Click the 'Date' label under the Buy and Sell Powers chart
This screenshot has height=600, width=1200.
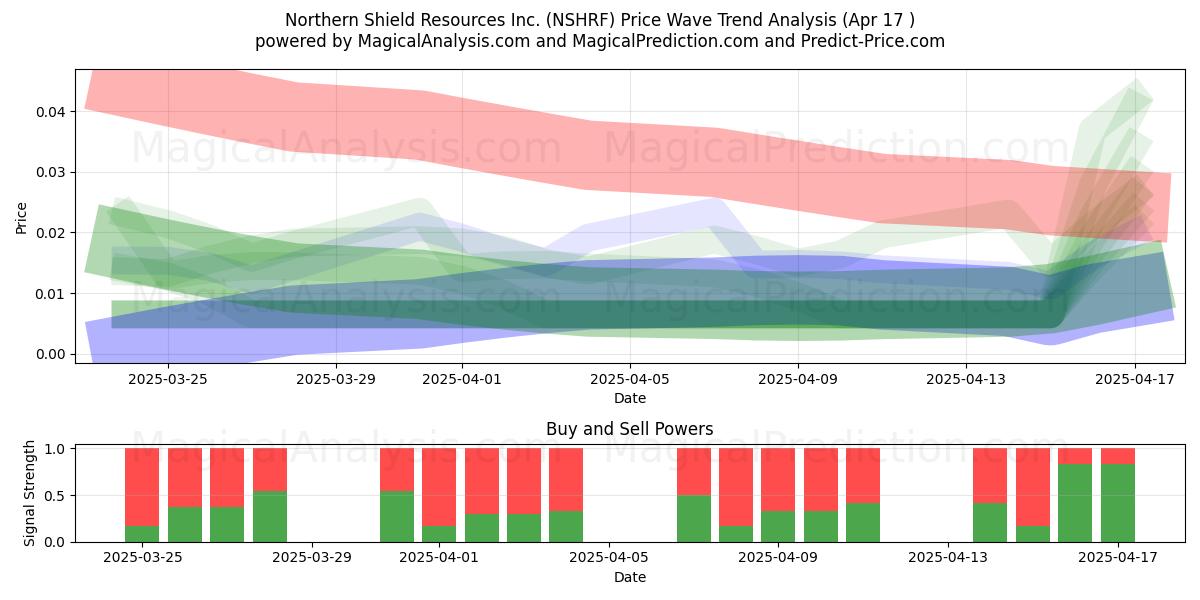tap(630, 577)
